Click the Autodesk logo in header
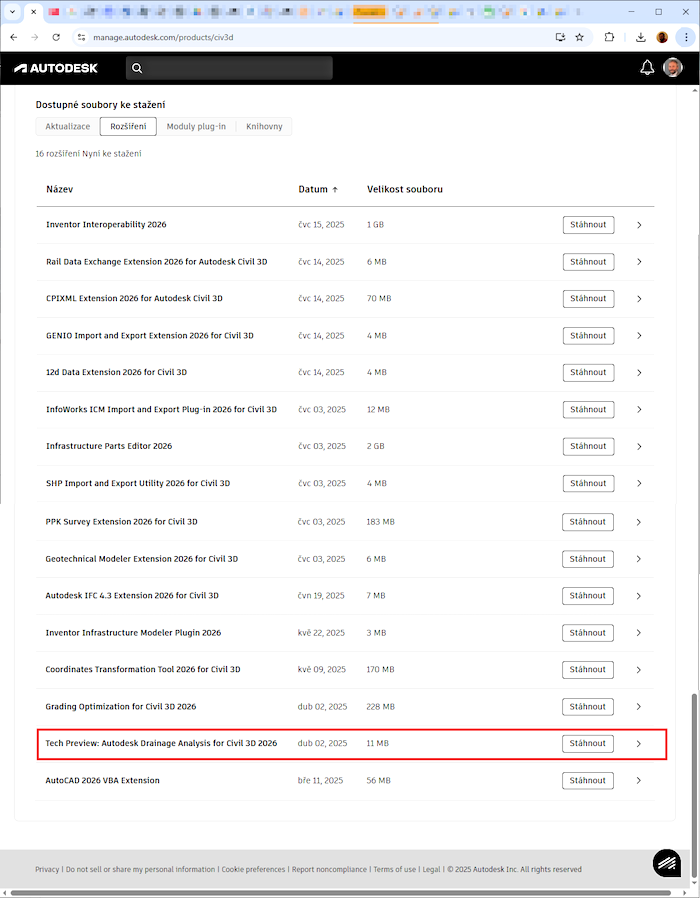700x898 pixels. [x=56, y=68]
